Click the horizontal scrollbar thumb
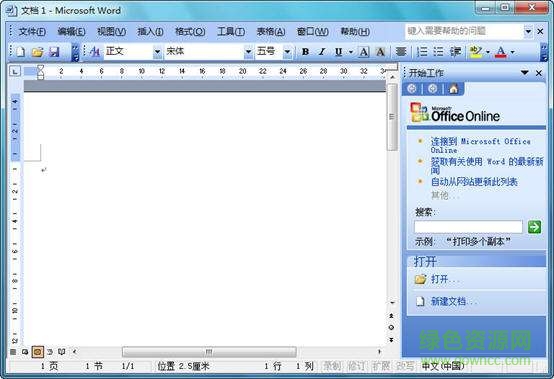 coord(209,352)
